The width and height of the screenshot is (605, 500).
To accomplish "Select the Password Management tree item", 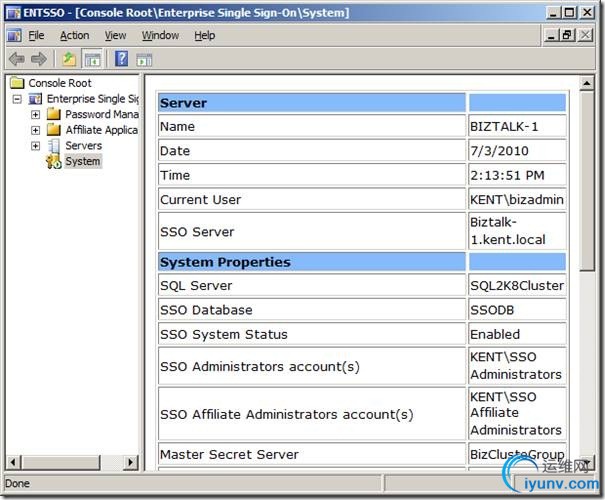I will 102,114.
